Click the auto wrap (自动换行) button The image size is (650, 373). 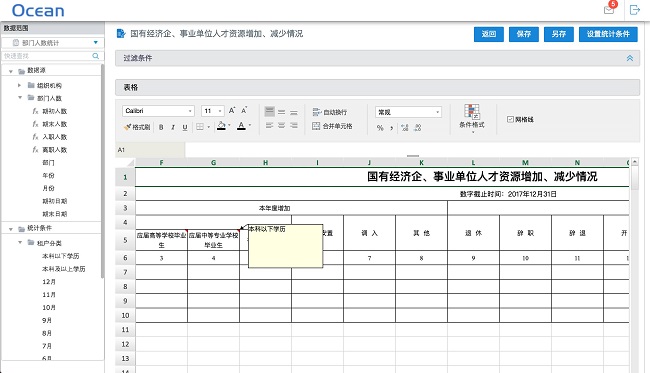point(330,112)
